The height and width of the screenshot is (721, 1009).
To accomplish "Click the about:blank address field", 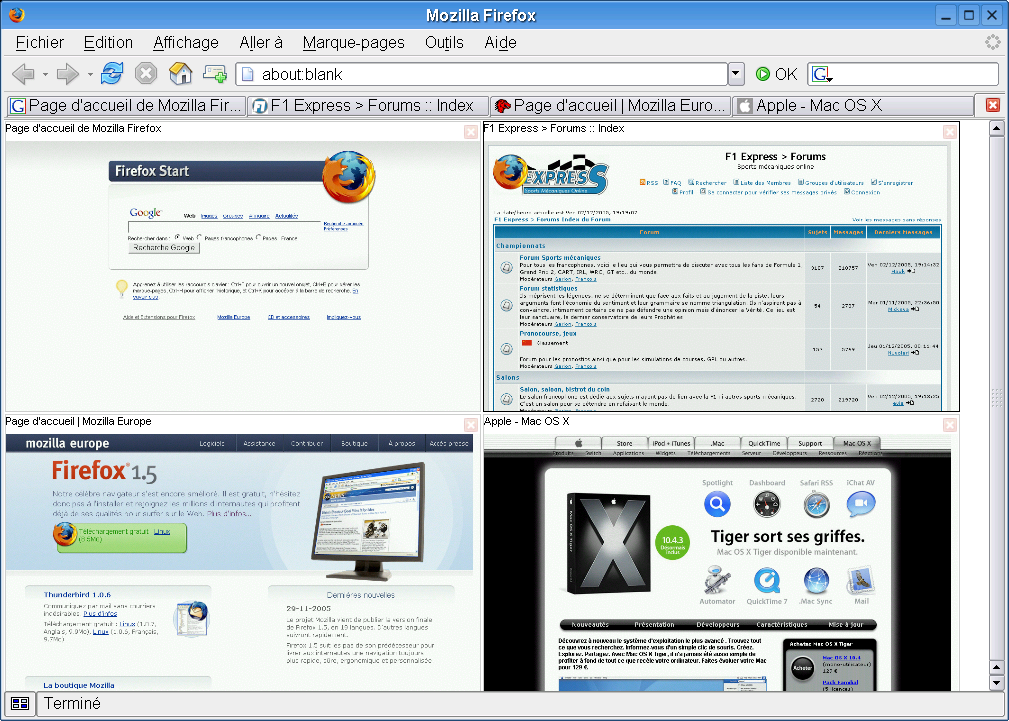I will pos(481,74).
